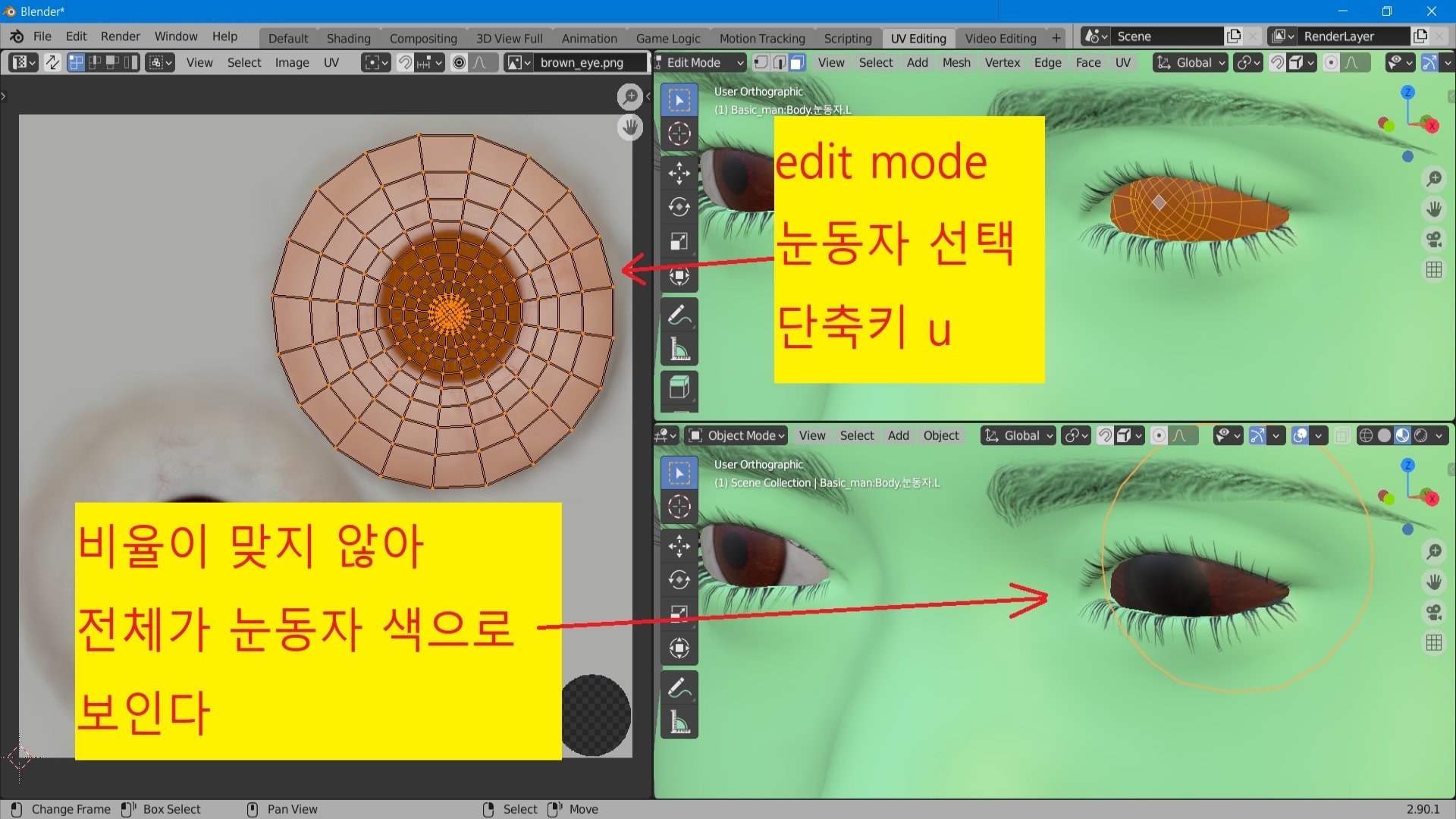Click brown_eye.png image name field
The width and height of the screenshot is (1456, 819).
(590, 62)
